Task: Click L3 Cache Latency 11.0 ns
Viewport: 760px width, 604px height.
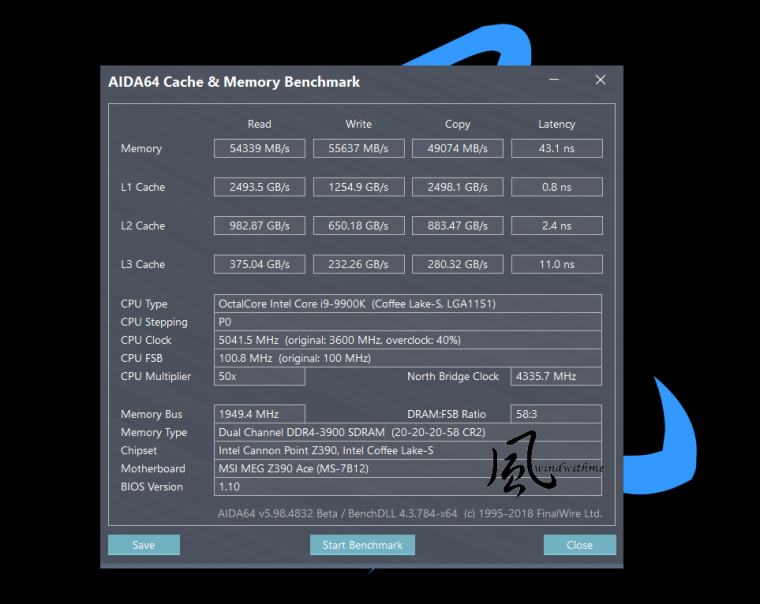Action: 556,264
